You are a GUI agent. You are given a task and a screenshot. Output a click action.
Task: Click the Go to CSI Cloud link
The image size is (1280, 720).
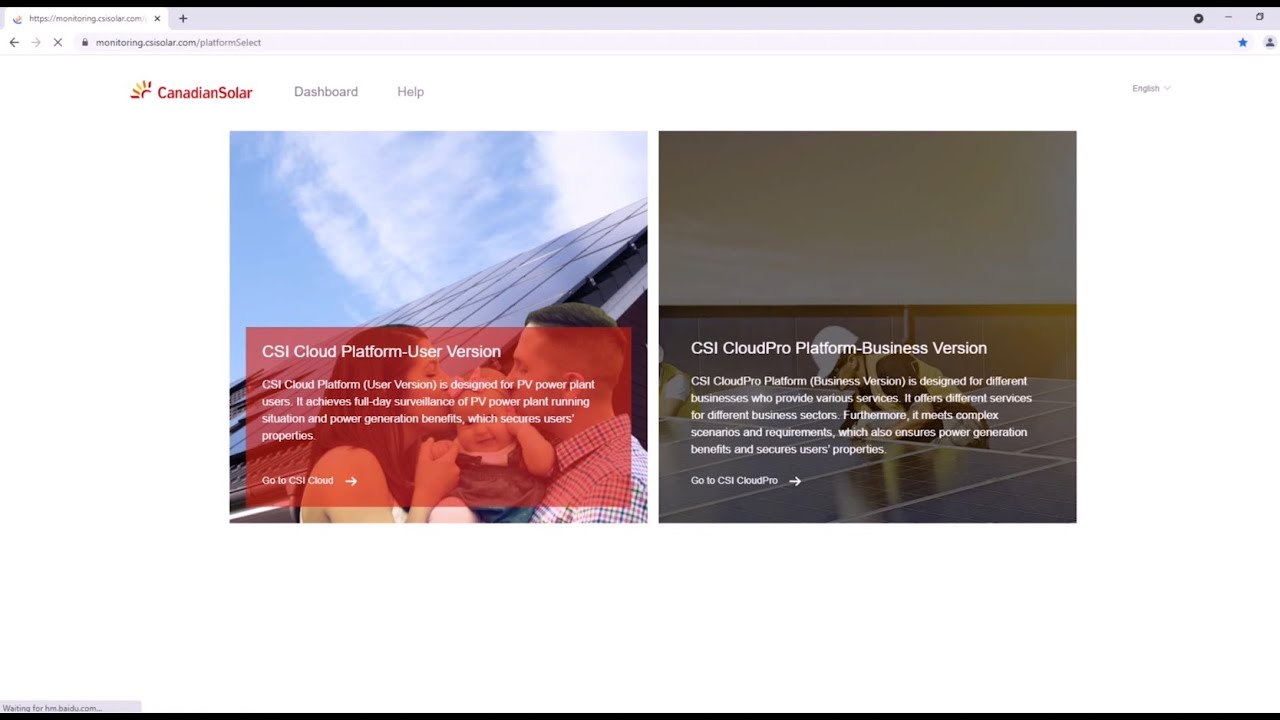coord(297,480)
